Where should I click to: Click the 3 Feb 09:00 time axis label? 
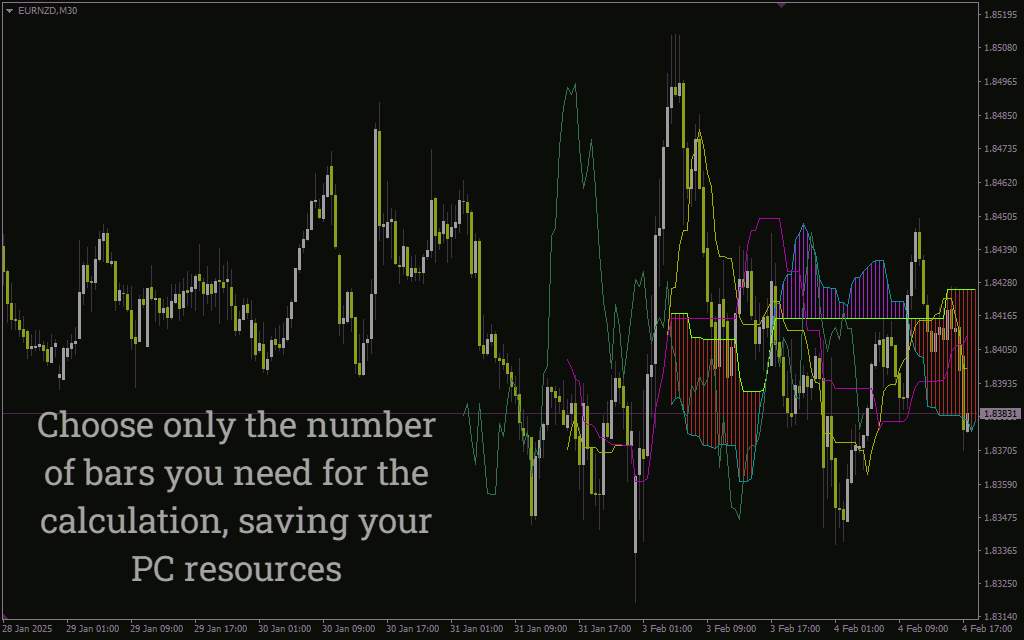733,629
